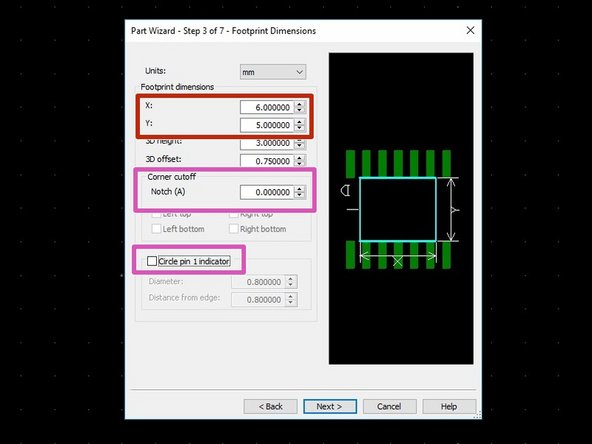The height and width of the screenshot is (444, 592).
Task: Toggle the Right bottom corner checkbox
Action: point(234,229)
